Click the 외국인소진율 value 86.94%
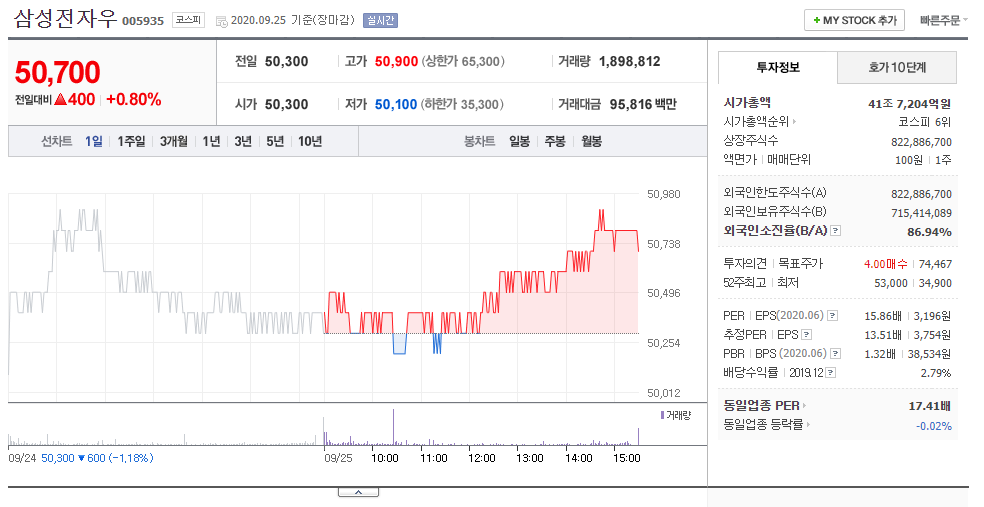Image resolution: width=984 pixels, height=507 pixels. tap(929, 232)
